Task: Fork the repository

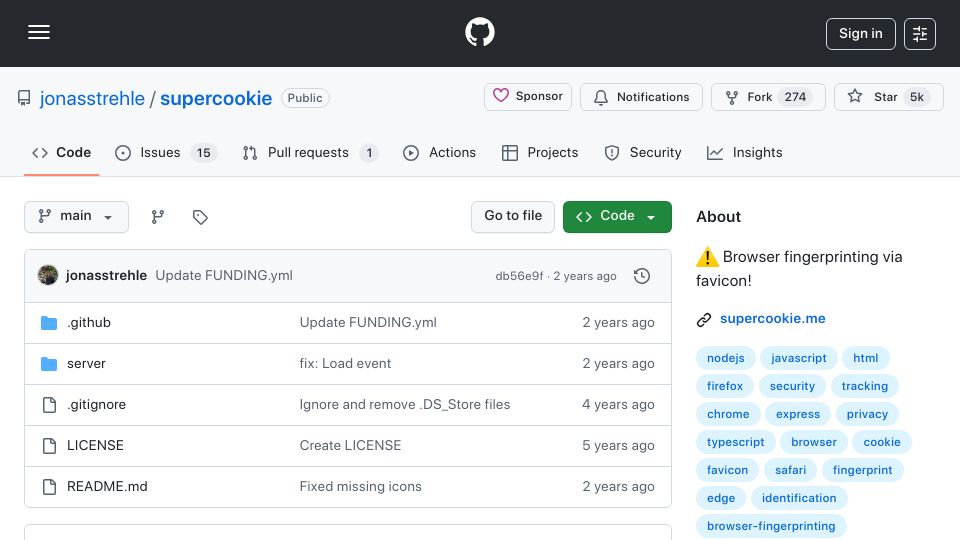Action: tap(768, 97)
